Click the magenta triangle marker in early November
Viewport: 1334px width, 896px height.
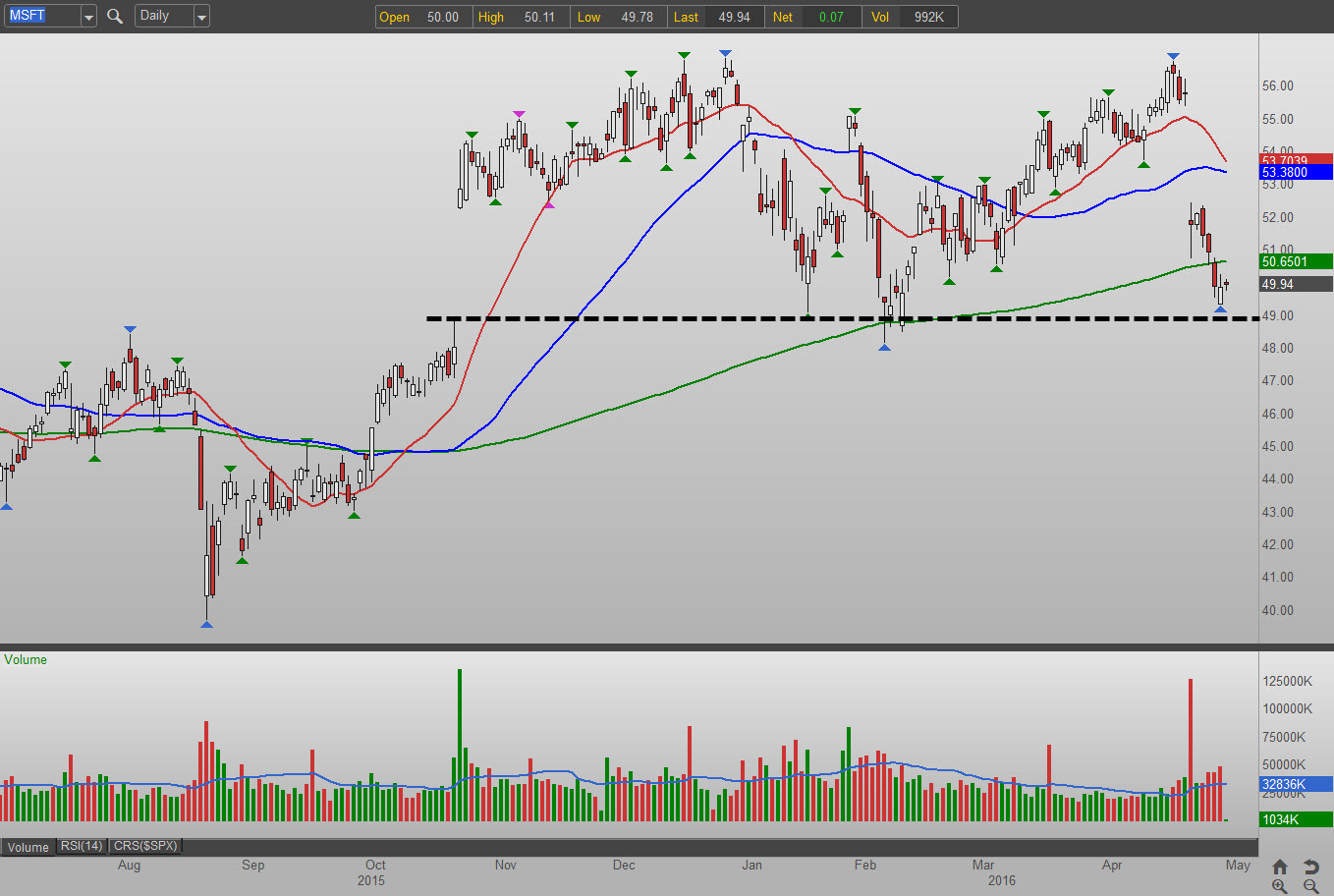pos(519,115)
